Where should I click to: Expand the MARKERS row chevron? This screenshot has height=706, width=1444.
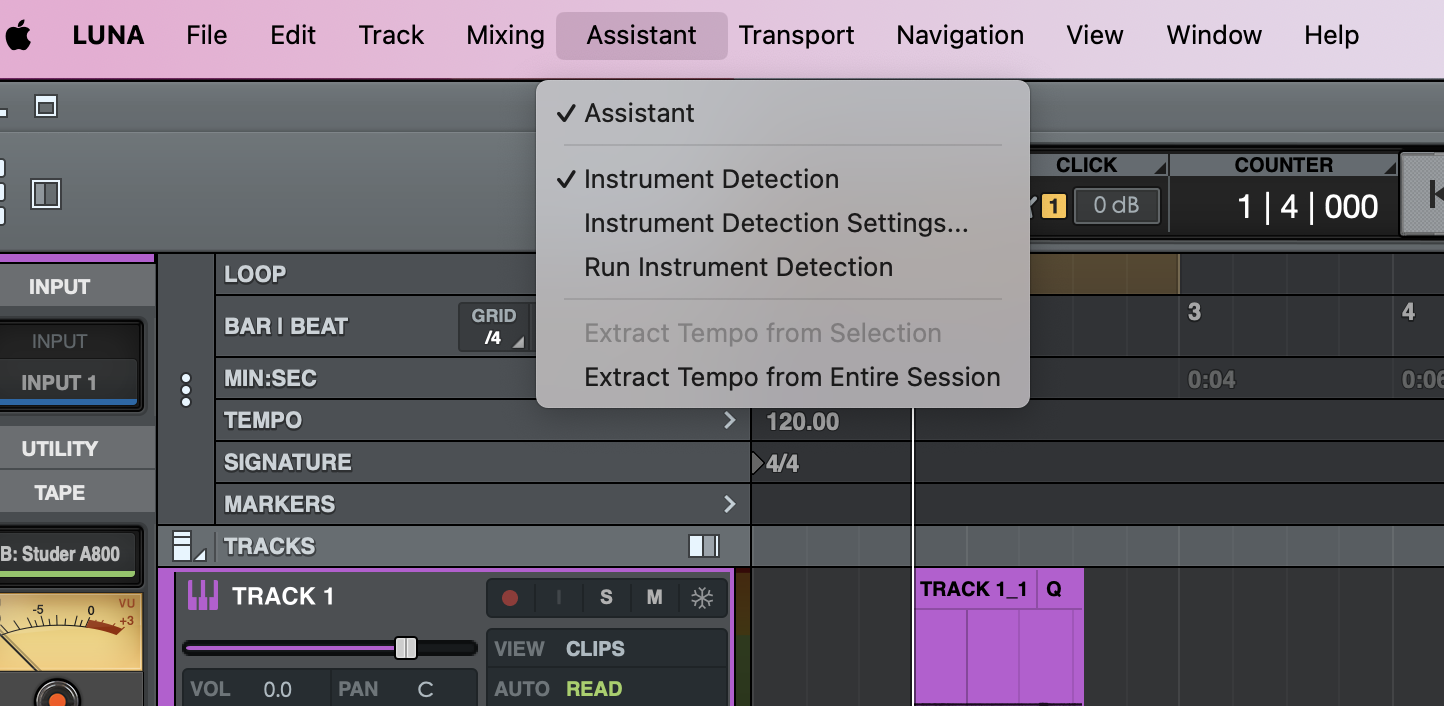pos(730,505)
